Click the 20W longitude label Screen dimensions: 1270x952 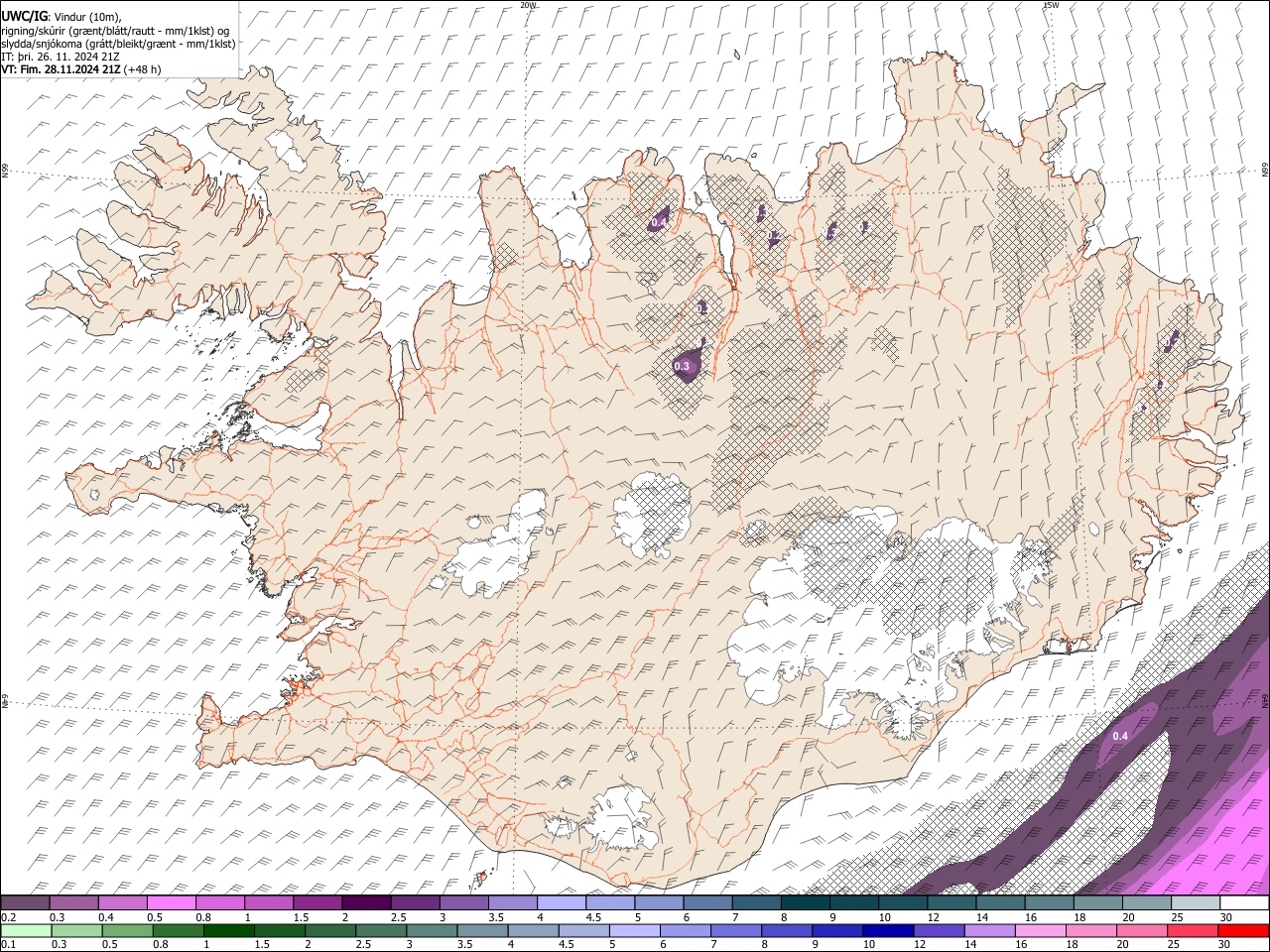tap(529, 5)
